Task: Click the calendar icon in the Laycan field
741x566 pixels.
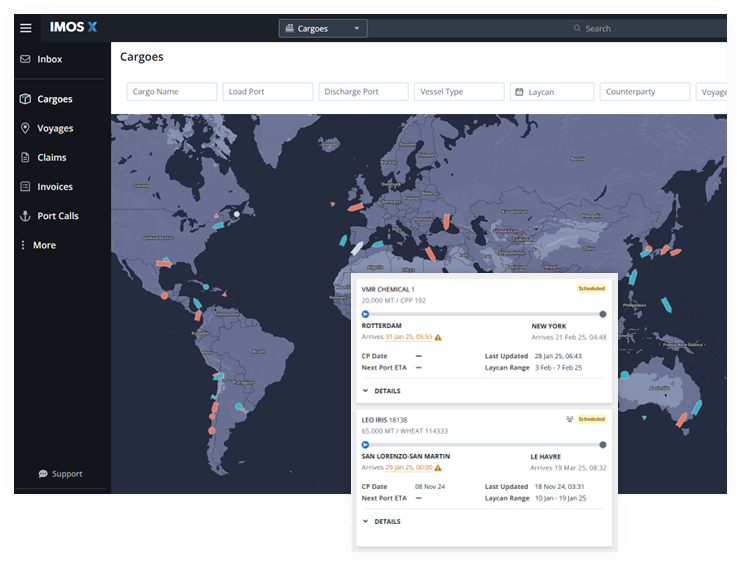Action: pyautogui.click(x=519, y=92)
